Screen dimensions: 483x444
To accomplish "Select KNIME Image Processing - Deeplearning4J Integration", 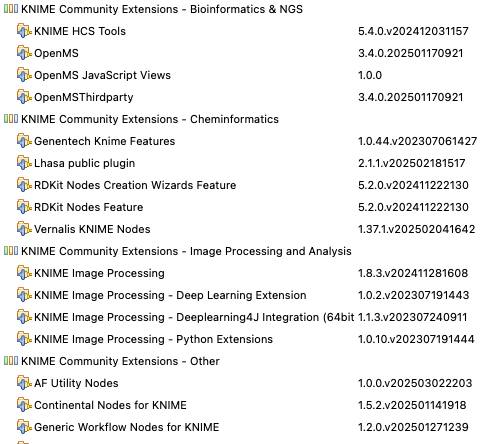I will [194, 317].
